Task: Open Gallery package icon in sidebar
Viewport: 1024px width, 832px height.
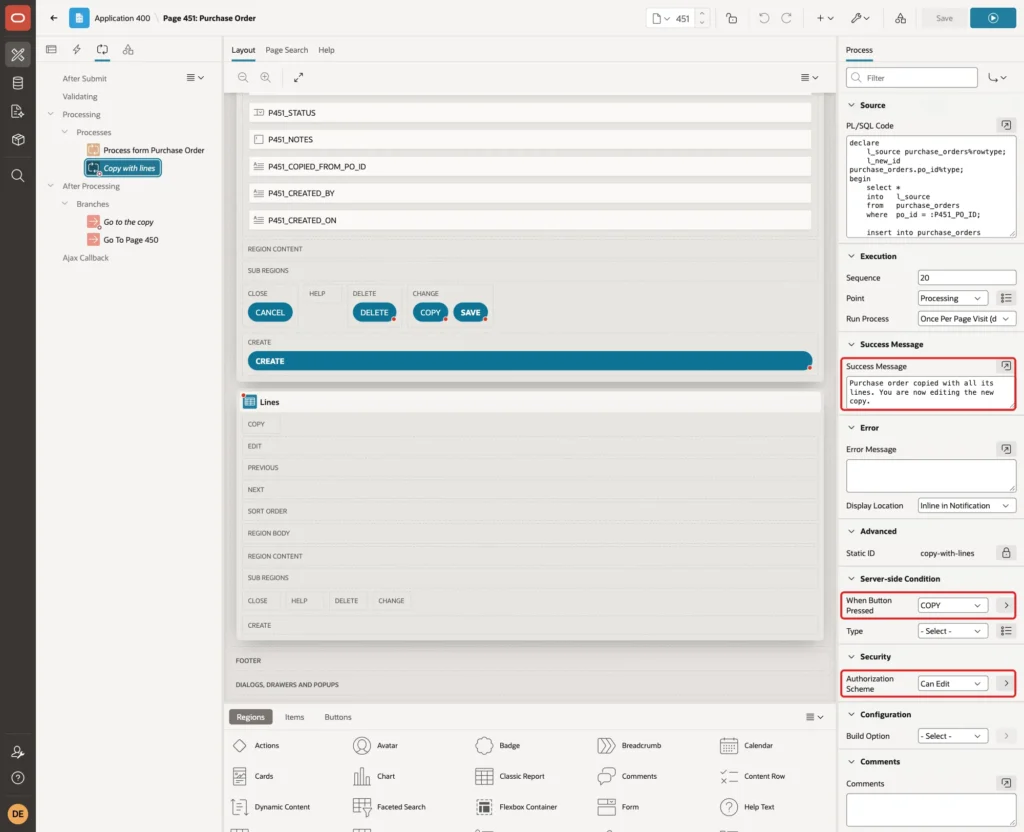Action: pyautogui.click(x=18, y=139)
